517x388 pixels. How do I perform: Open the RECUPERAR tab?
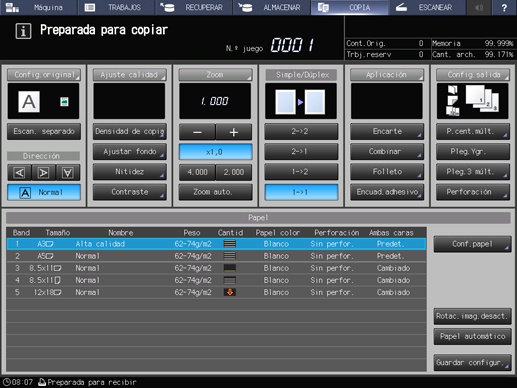[x=194, y=7]
